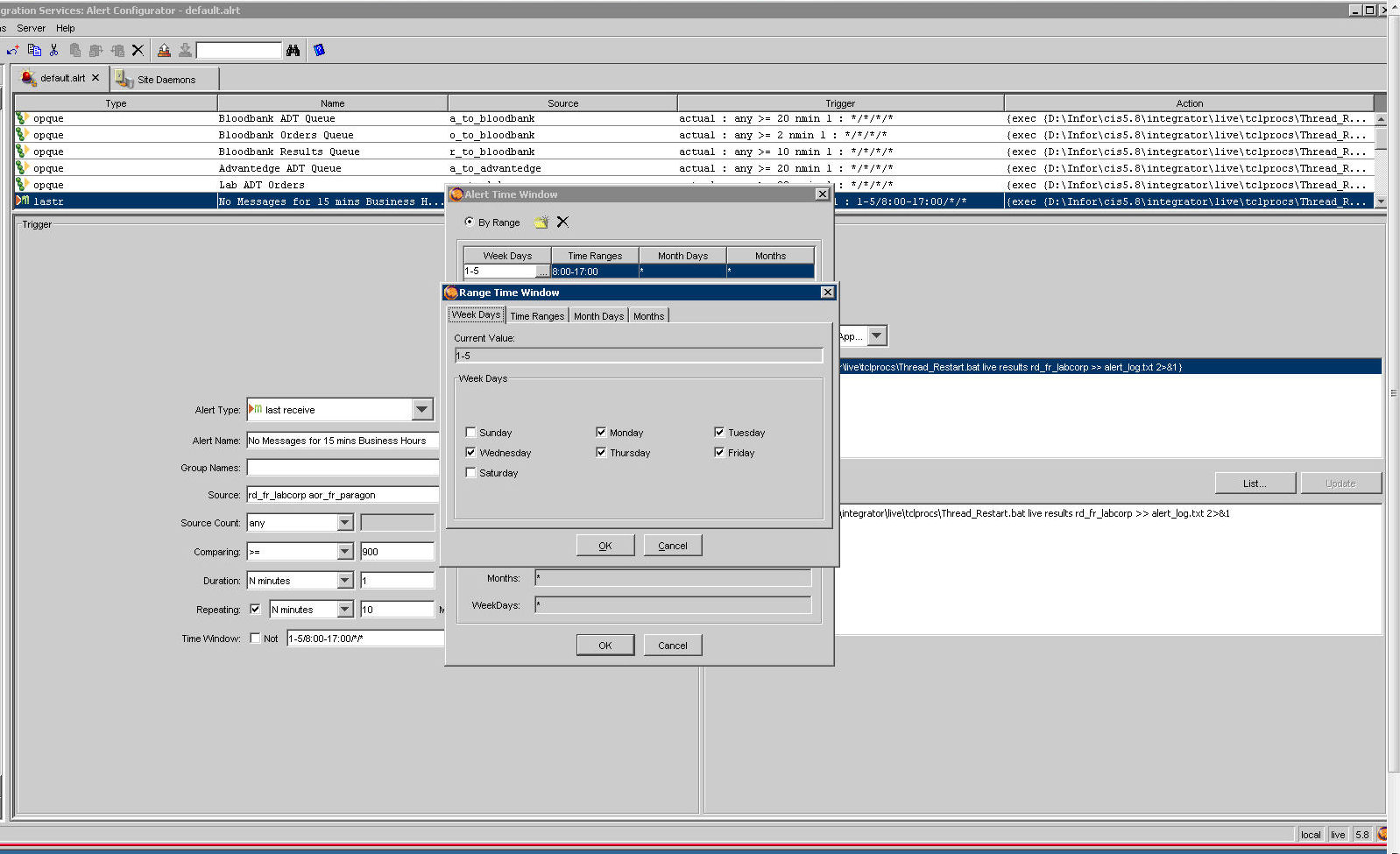Click the scissors cut icon
This screenshot has width=1400, height=854.
54,50
